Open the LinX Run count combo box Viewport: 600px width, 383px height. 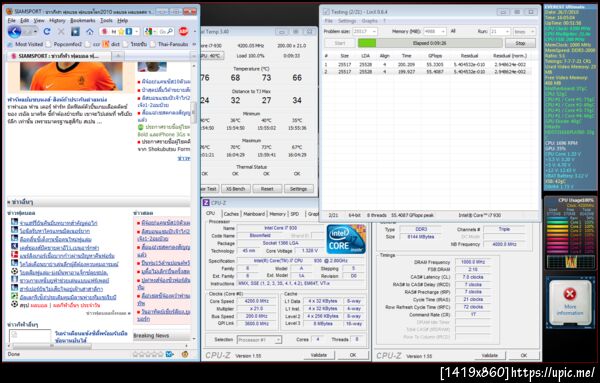pyautogui.click(x=500, y=31)
